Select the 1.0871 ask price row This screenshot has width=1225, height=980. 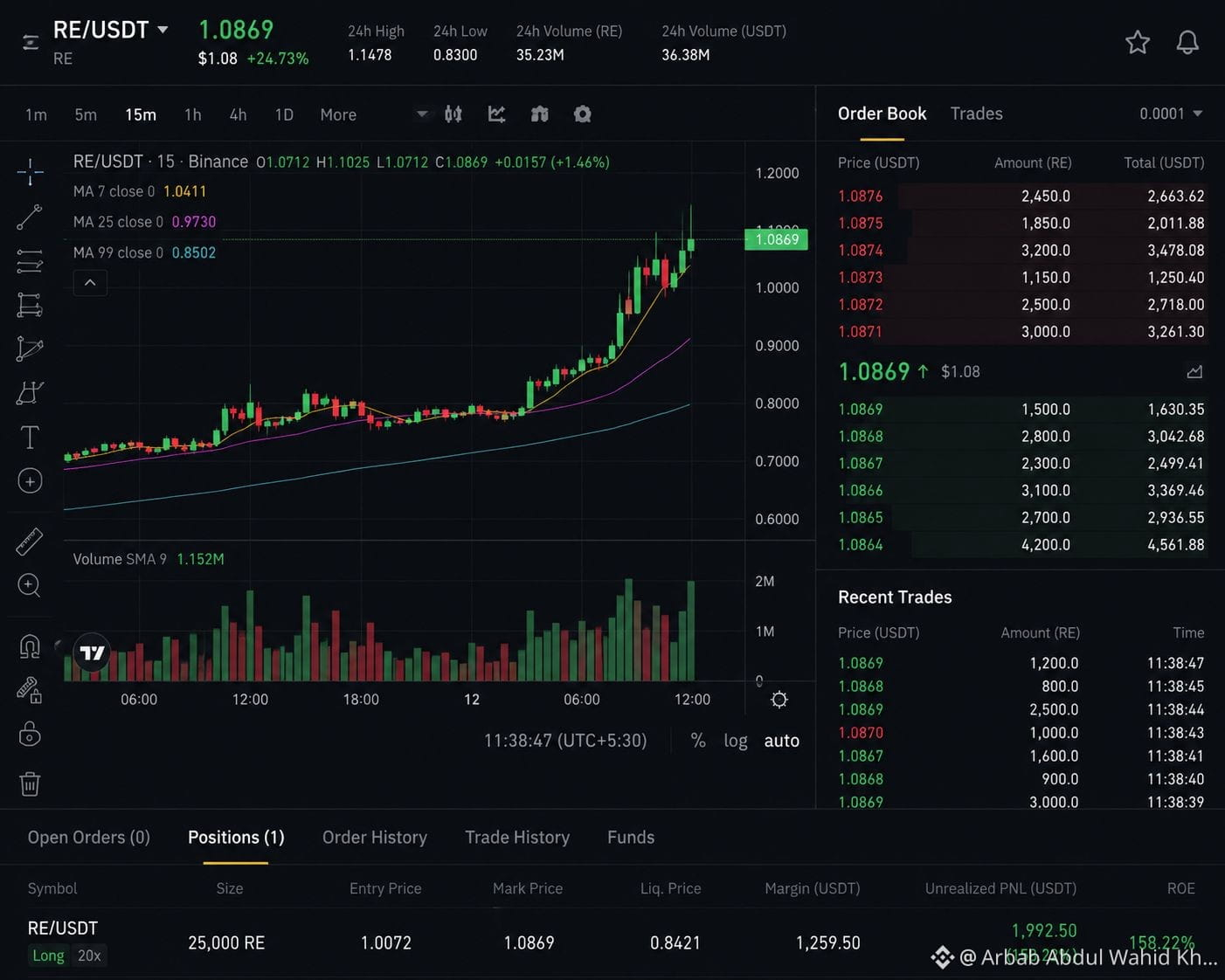(1021, 332)
